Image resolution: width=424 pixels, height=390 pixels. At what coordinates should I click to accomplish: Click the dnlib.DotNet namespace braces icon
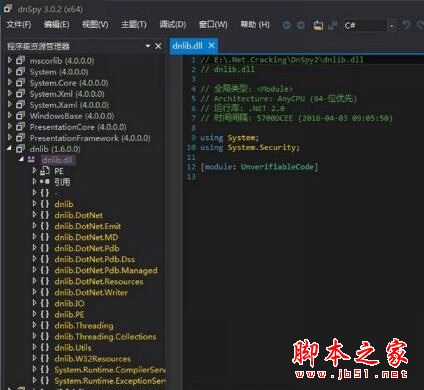[45, 215]
